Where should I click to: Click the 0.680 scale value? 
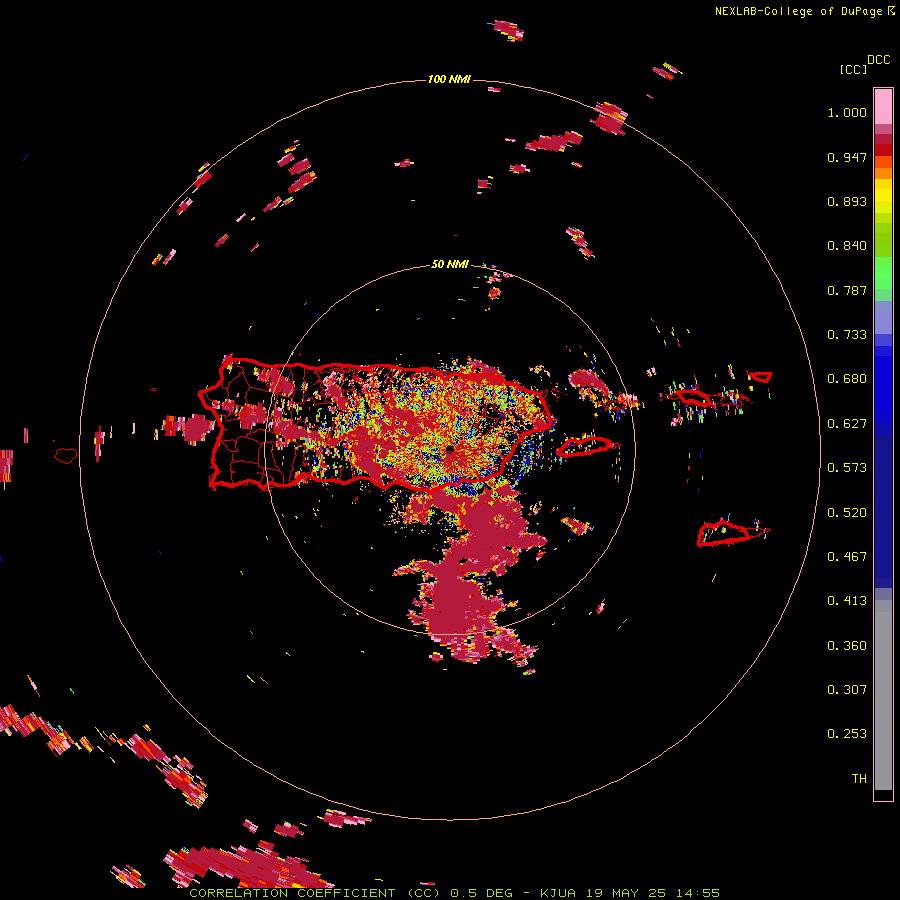(847, 379)
